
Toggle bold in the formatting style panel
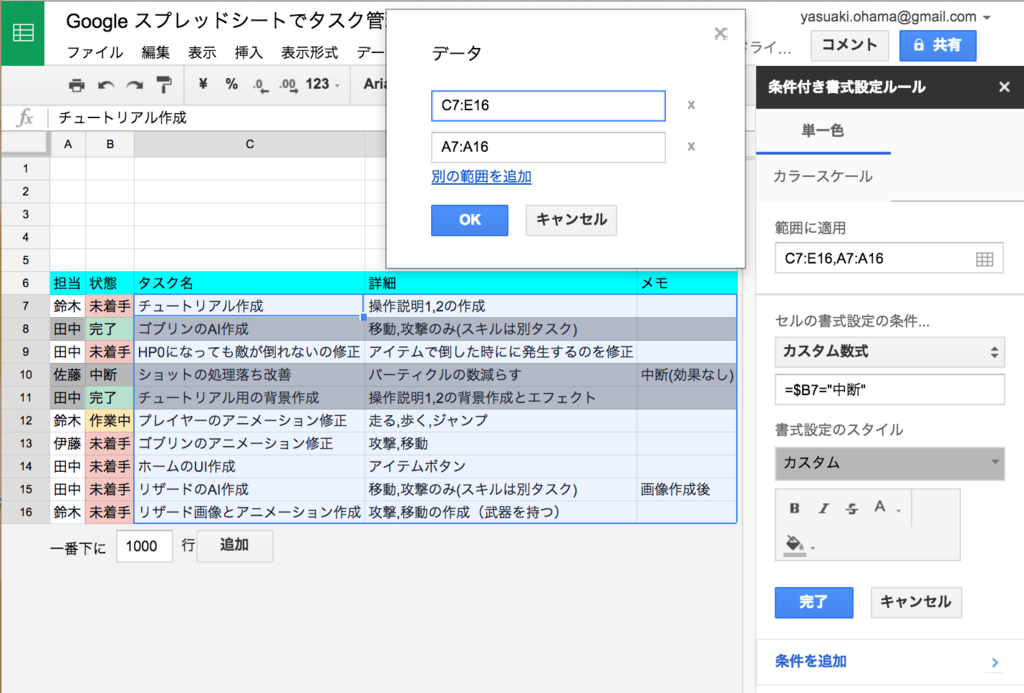point(795,507)
